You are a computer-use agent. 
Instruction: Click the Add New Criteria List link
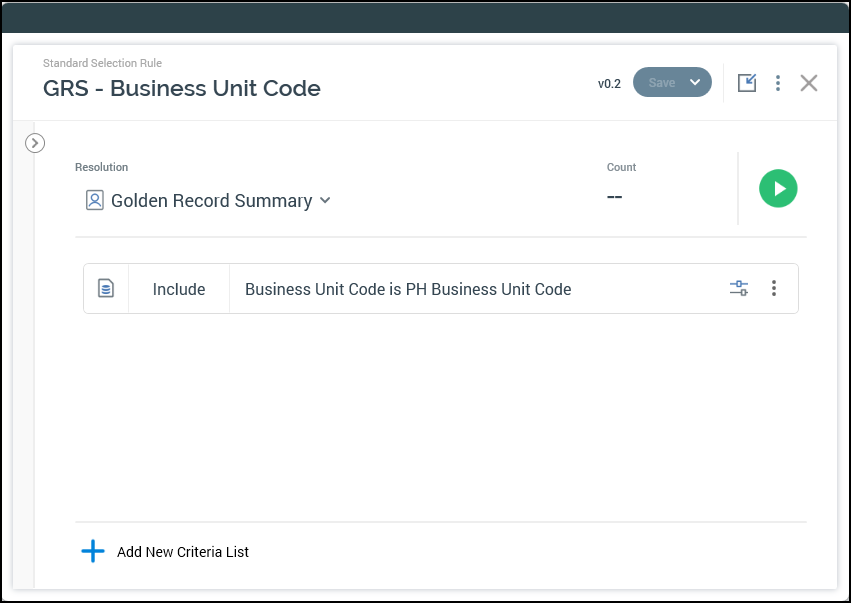(183, 552)
